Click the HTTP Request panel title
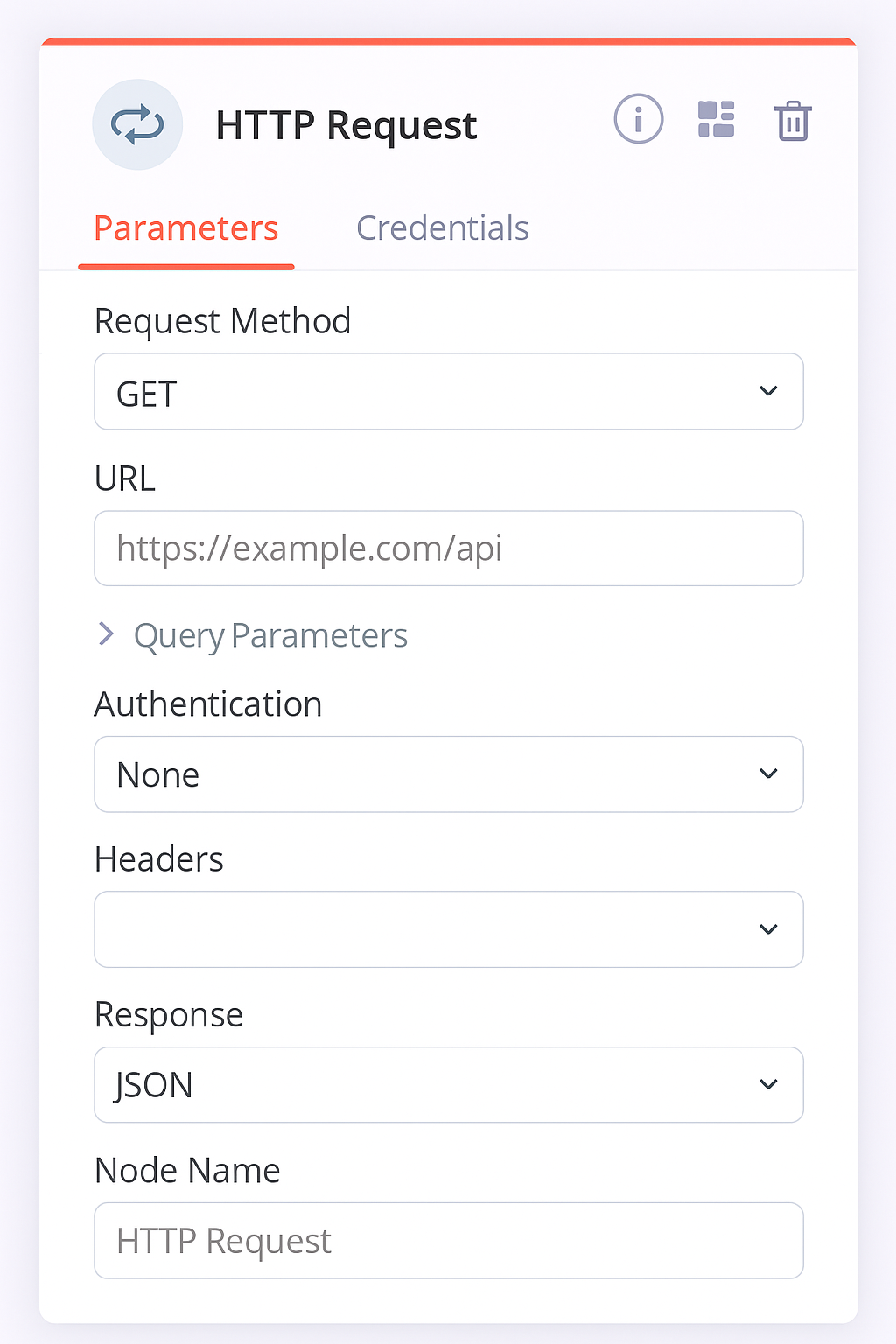The height and width of the screenshot is (1344, 896). click(346, 125)
